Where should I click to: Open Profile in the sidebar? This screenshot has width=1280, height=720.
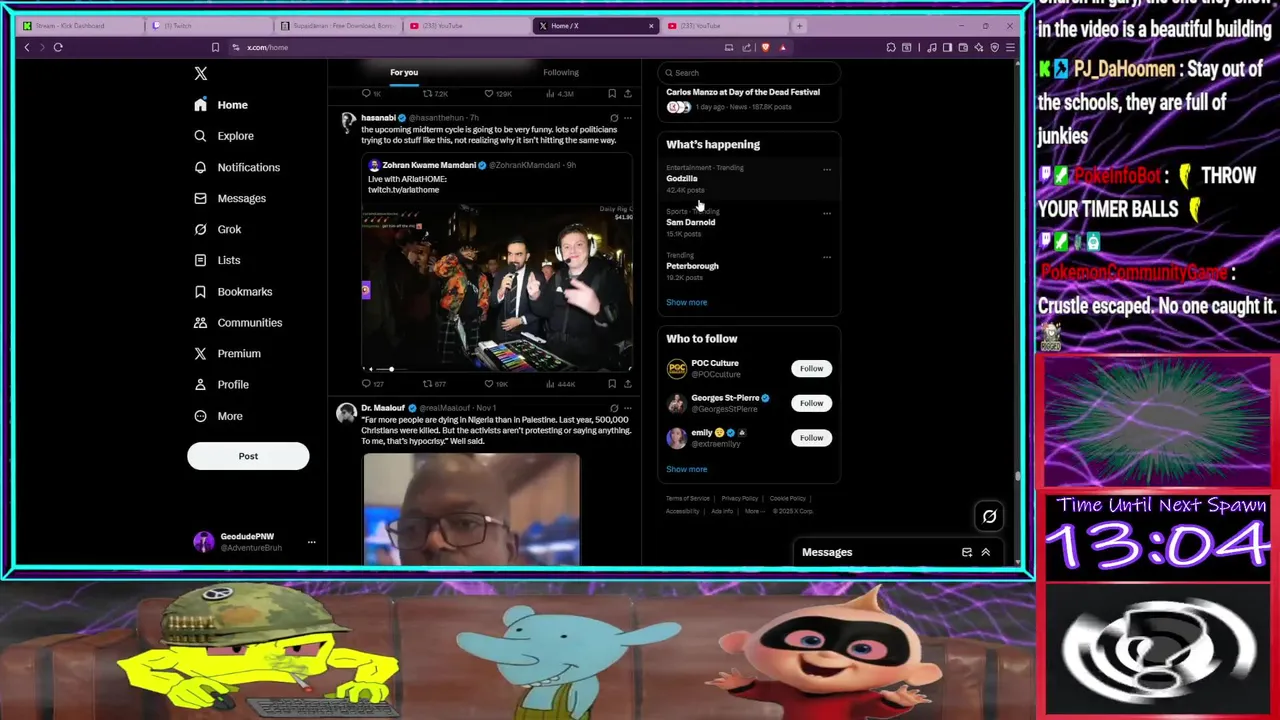(x=221, y=384)
